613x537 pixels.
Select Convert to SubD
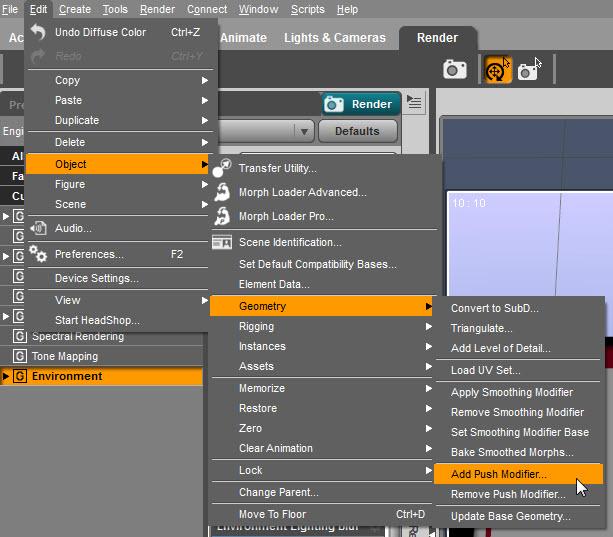coord(518,308)
